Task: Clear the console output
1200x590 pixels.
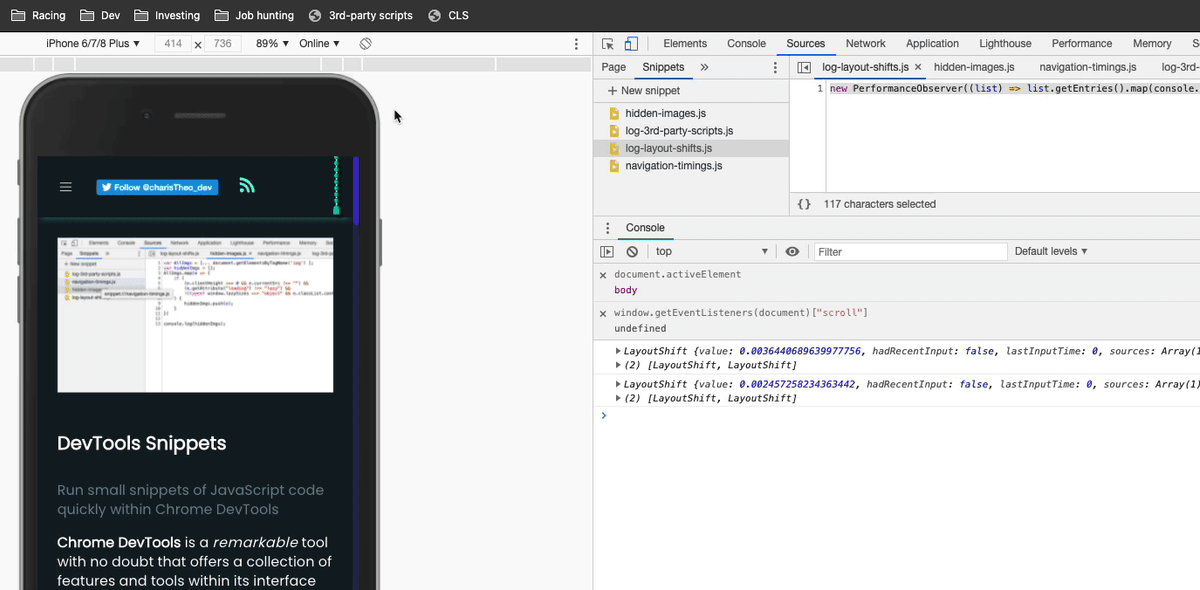Action: click(632, 252)
